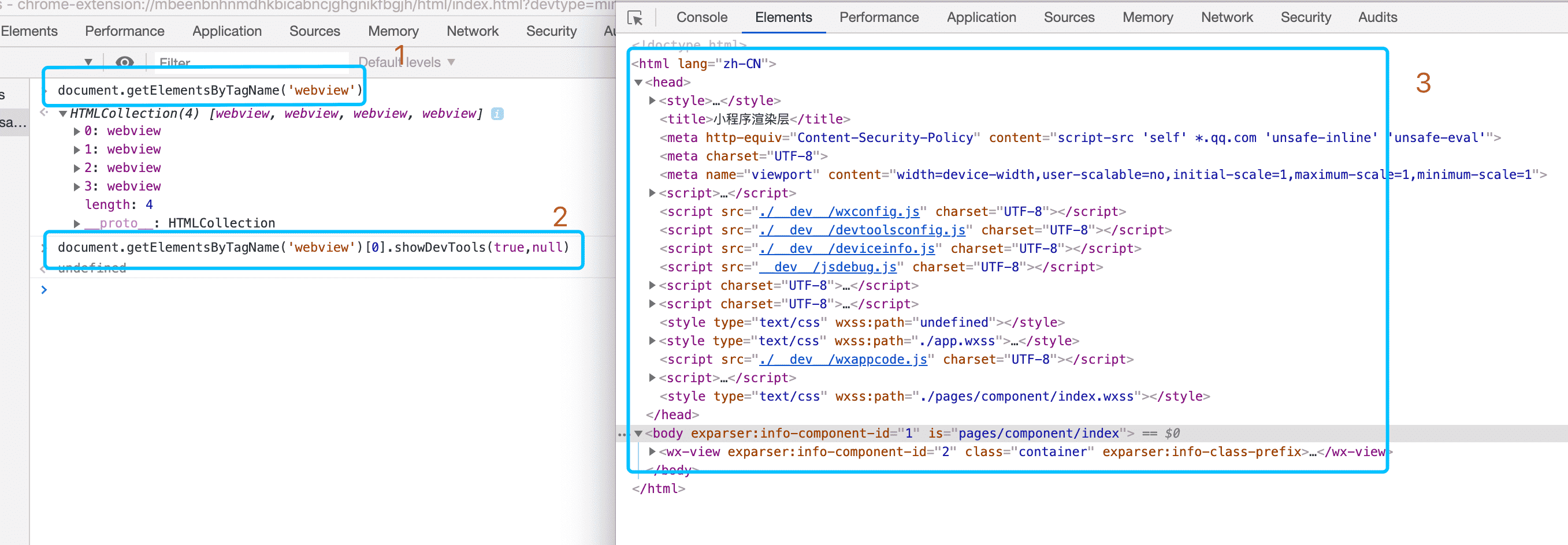1568x545 pixels.
Task: Collapse the head node
Action: coord(638,82)
